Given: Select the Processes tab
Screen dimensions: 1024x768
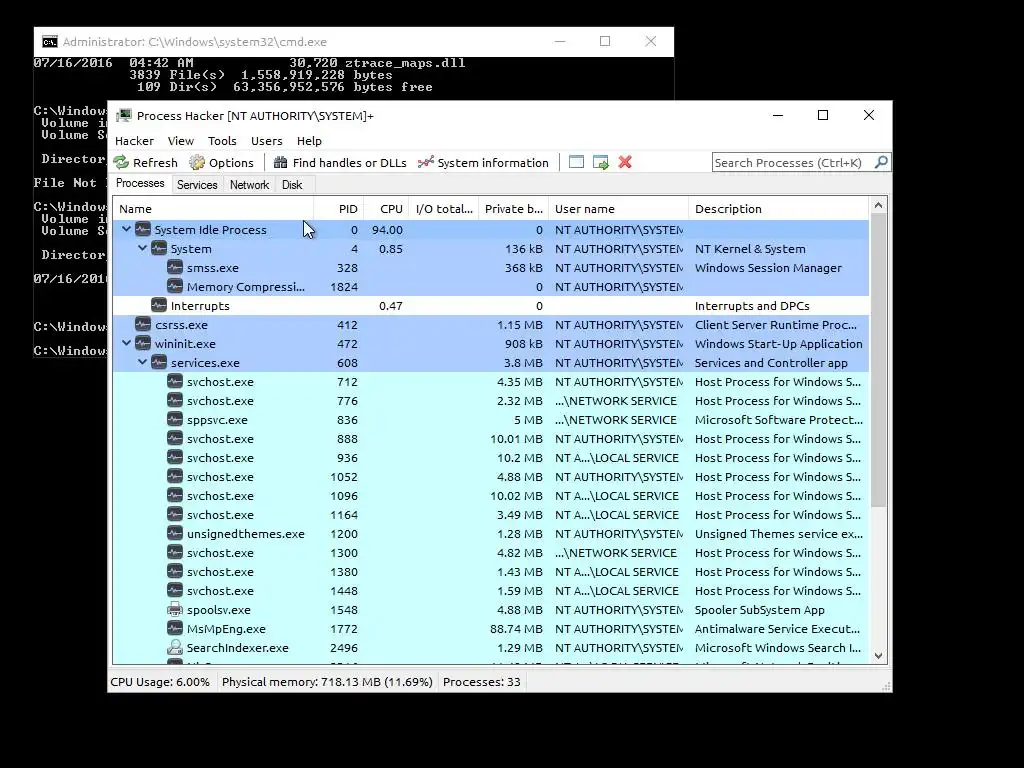Looking at the screenshot, I should coord(140,184).
